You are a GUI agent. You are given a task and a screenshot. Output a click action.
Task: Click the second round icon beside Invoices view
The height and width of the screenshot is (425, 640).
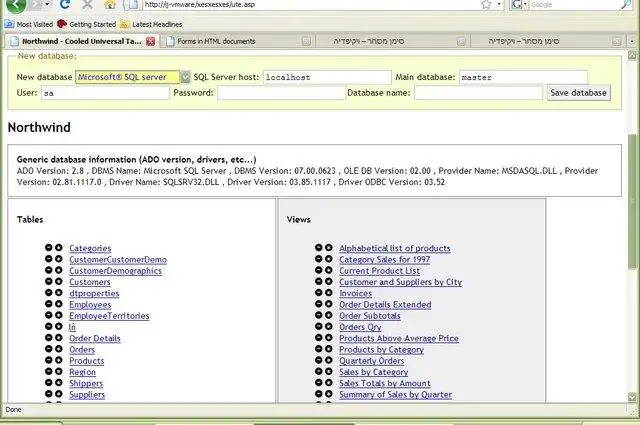[329, 293]
